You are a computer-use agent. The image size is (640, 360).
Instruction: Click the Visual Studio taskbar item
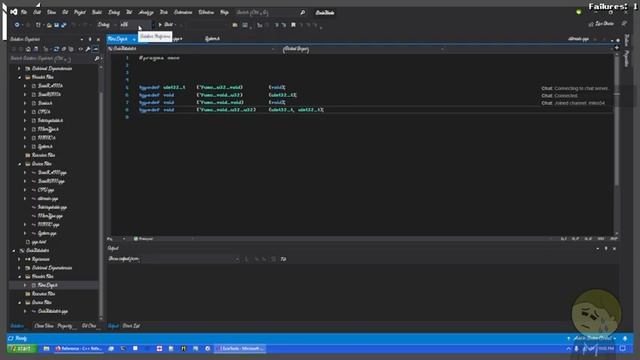(x=241, y=349)
